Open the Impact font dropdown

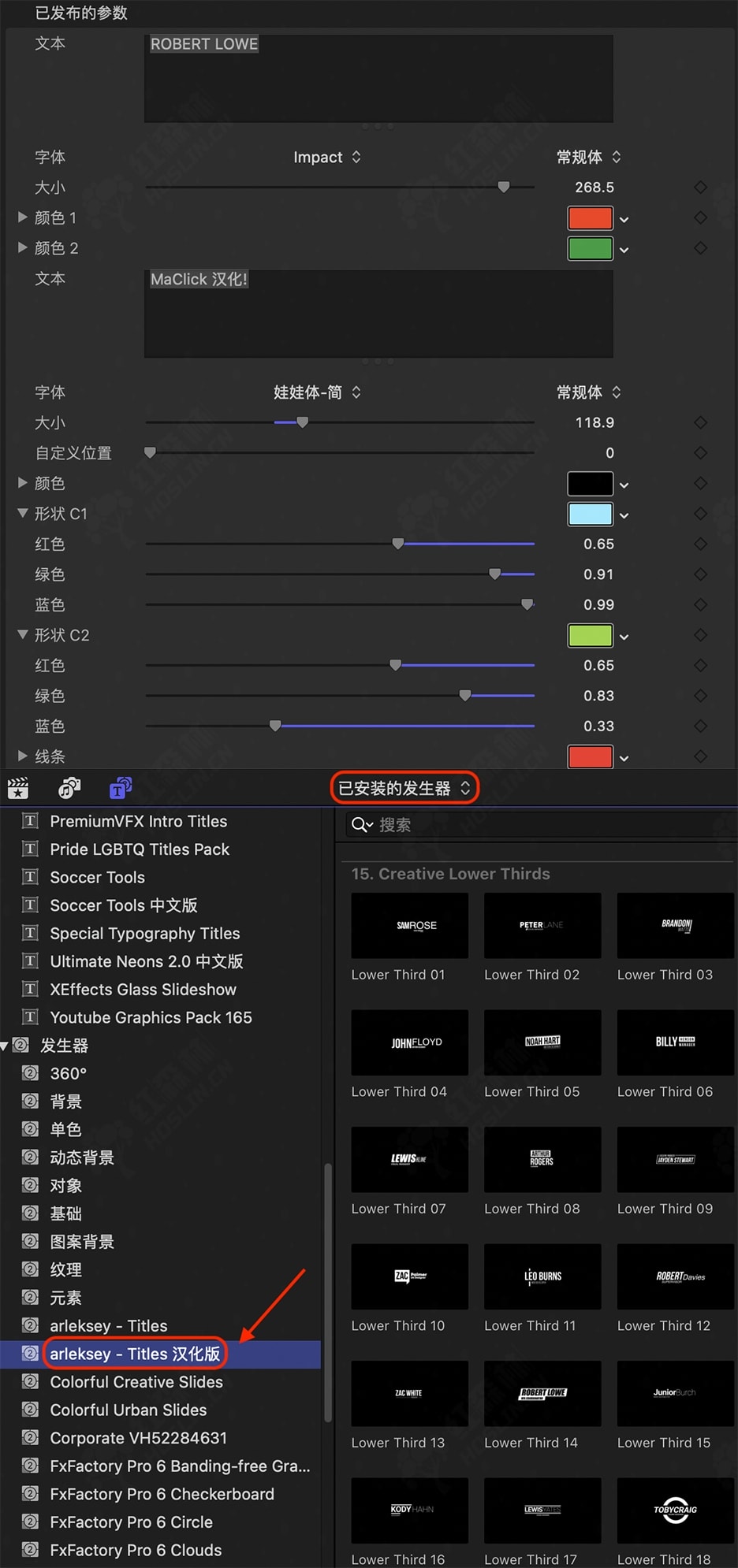point(327,157)
